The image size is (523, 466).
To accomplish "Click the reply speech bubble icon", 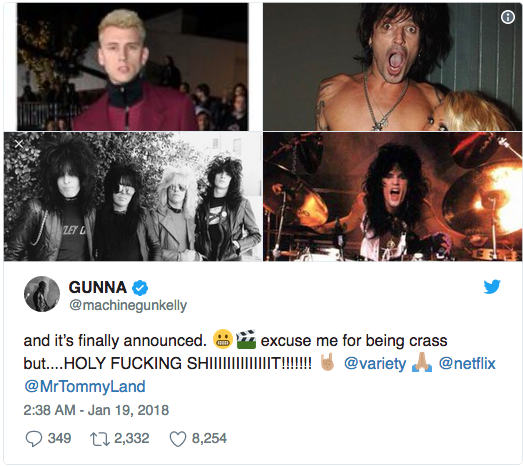I will click(34, 439).
